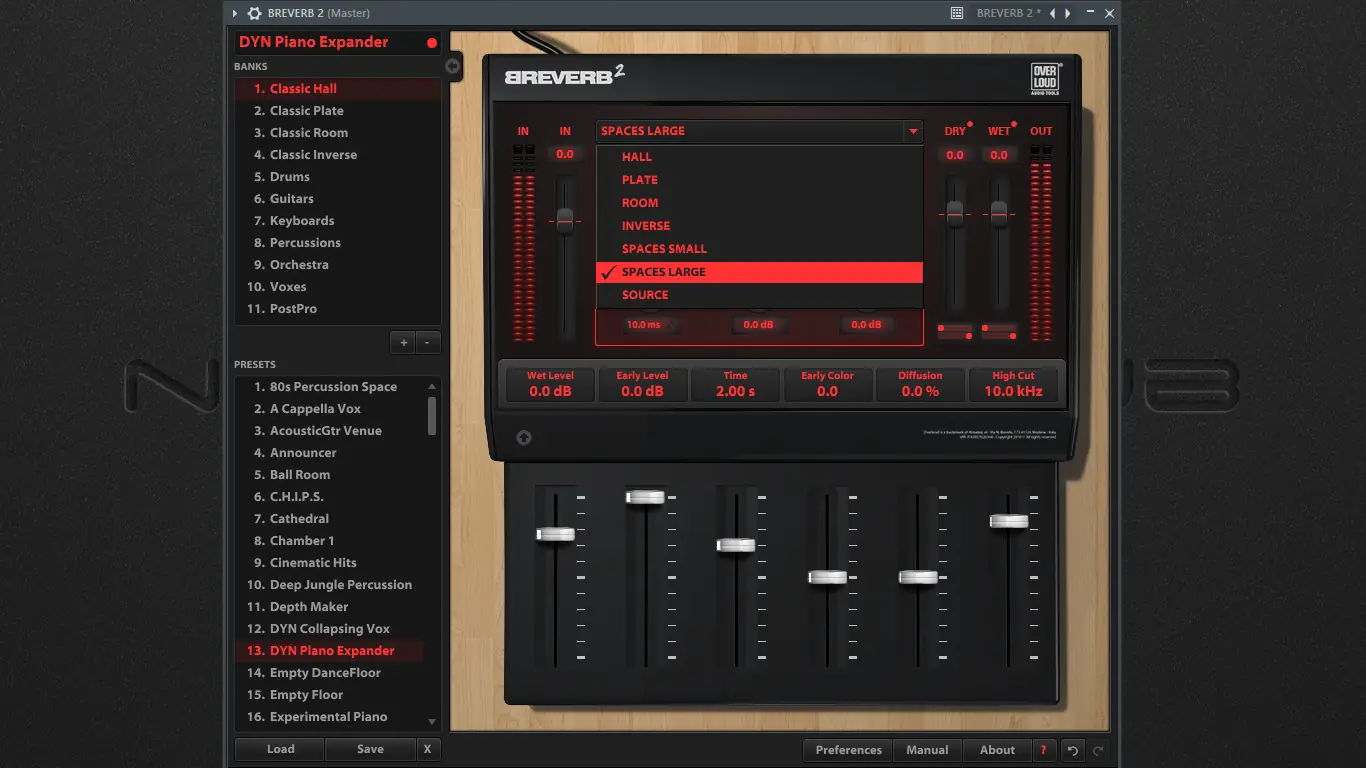The width and height of the screenshot is (1366, 768).
Task: Click the red question mark help icon
Action: pyautogui.click(x=1043, y=750)
